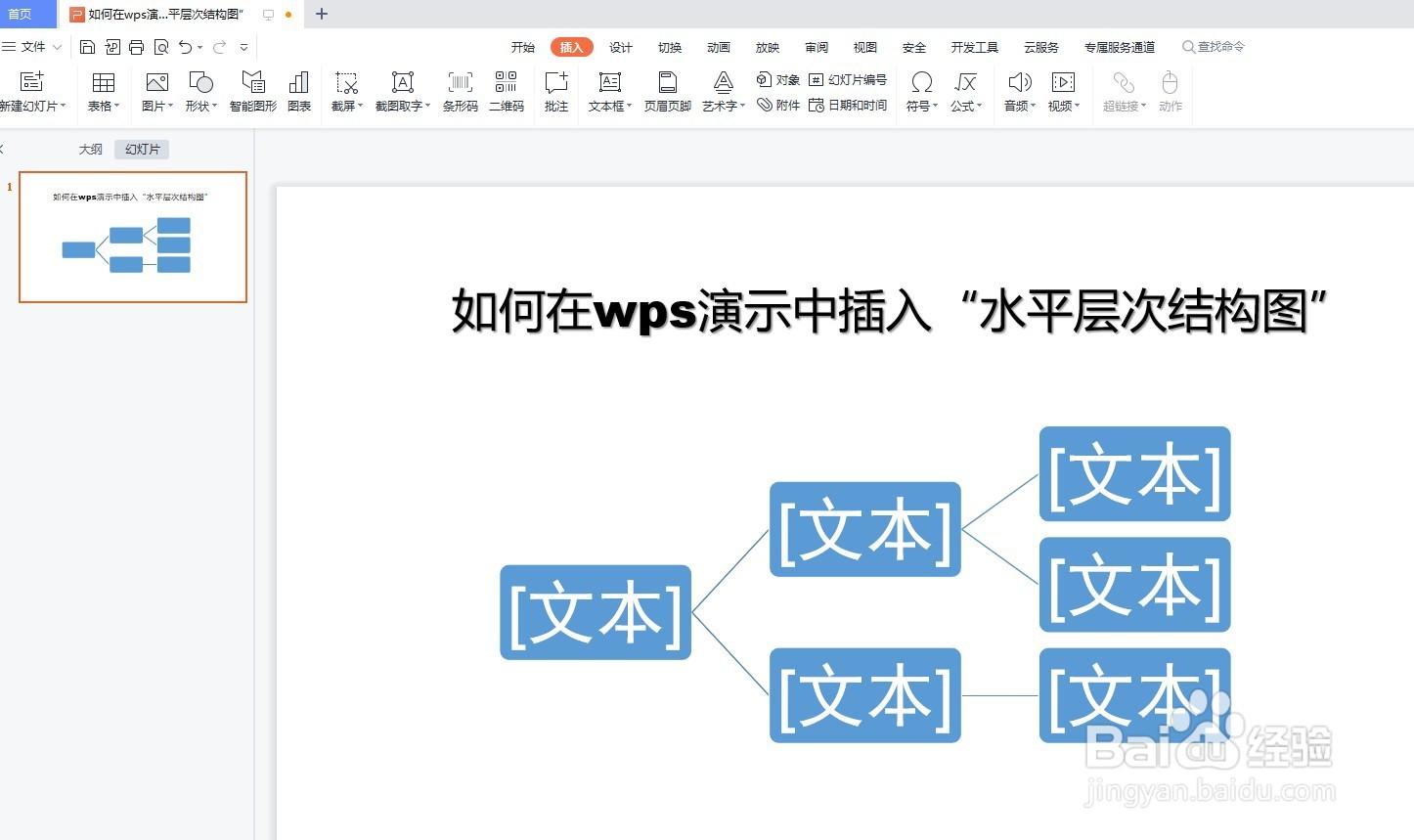Switch to the 放映 ribbon tab
This screenshot has height=840, width=1414.
tap(768, 47)
